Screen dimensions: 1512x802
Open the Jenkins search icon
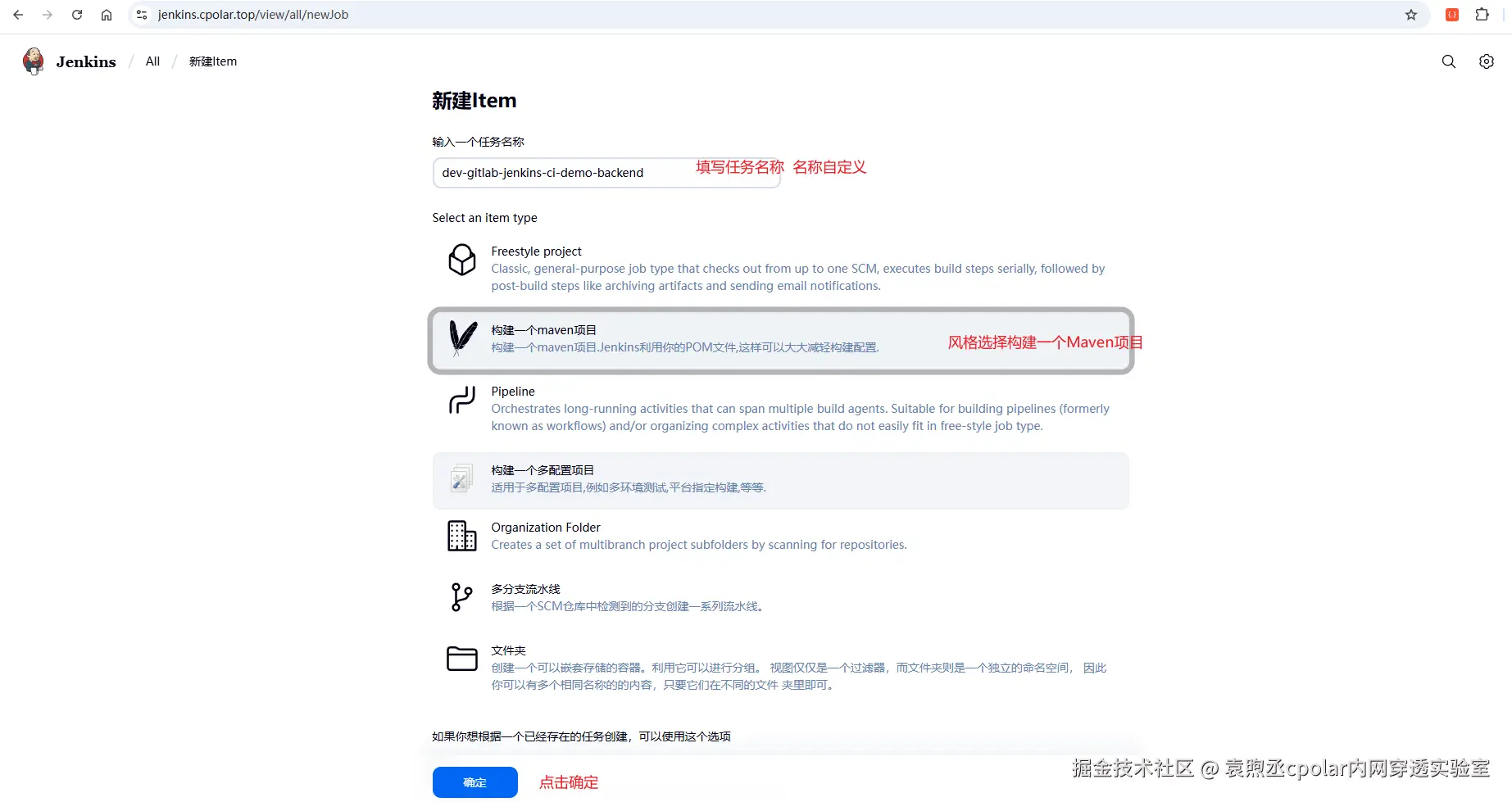click(x=1449, y=61)
